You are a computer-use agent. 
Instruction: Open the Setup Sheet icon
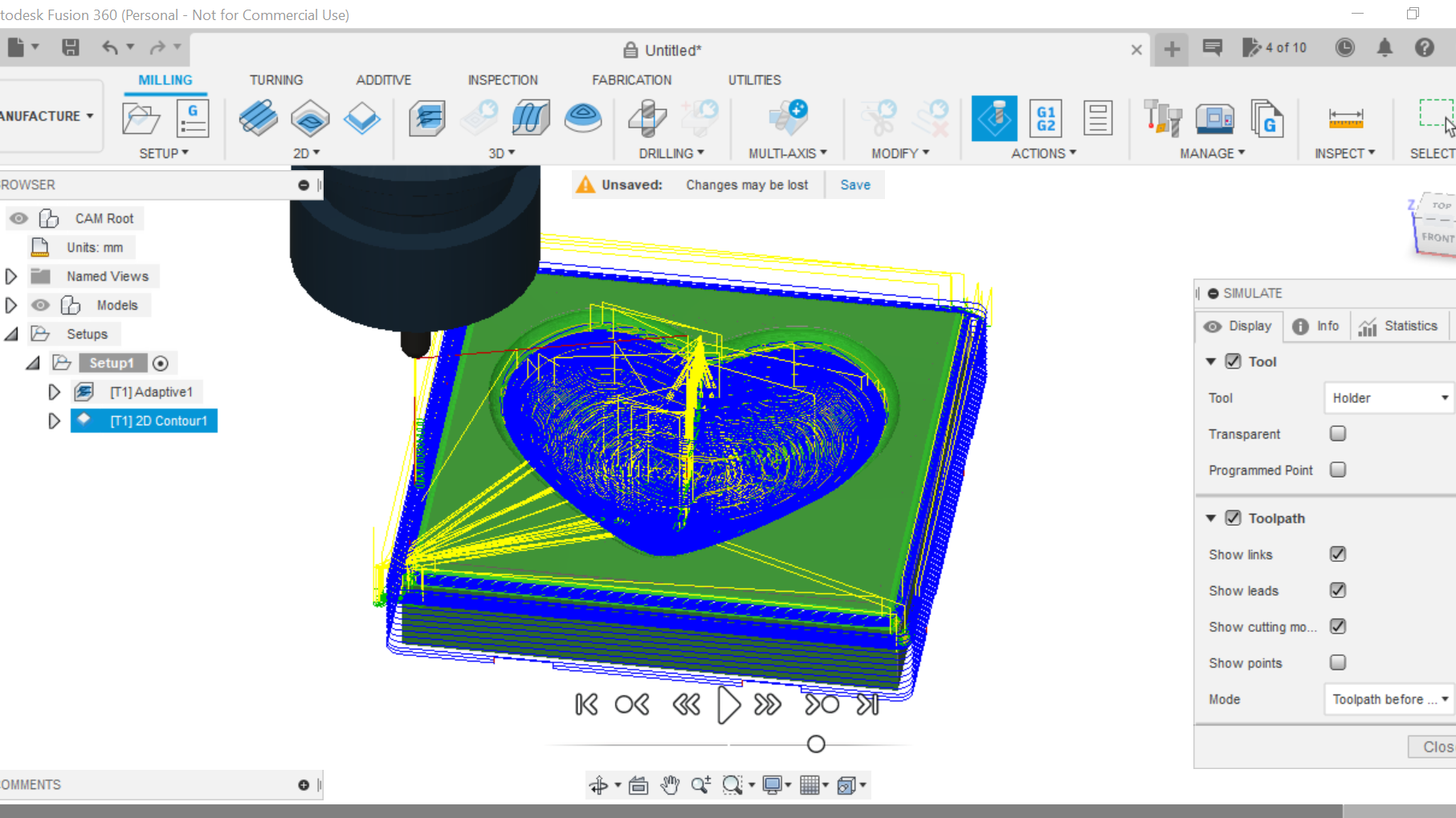[1097, 119]
